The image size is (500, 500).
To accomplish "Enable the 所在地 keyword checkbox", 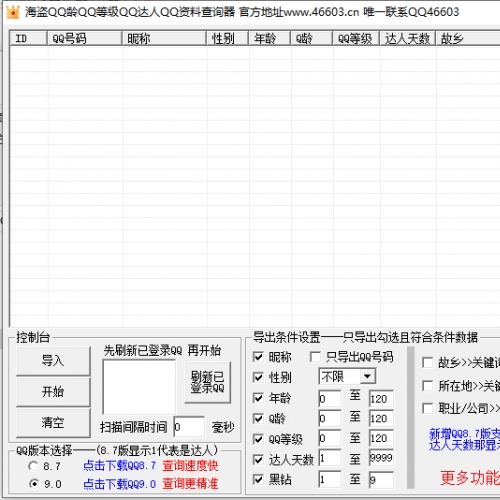I will 428,386.
